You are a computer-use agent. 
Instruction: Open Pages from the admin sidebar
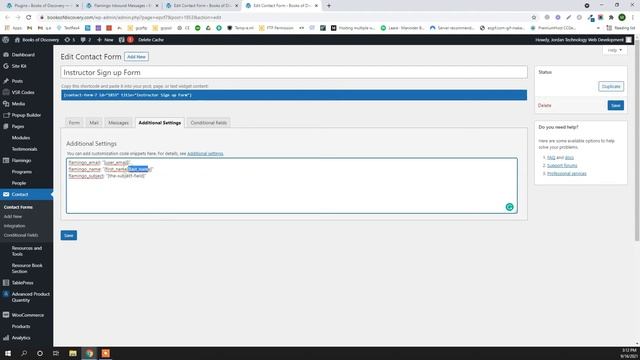18,127
